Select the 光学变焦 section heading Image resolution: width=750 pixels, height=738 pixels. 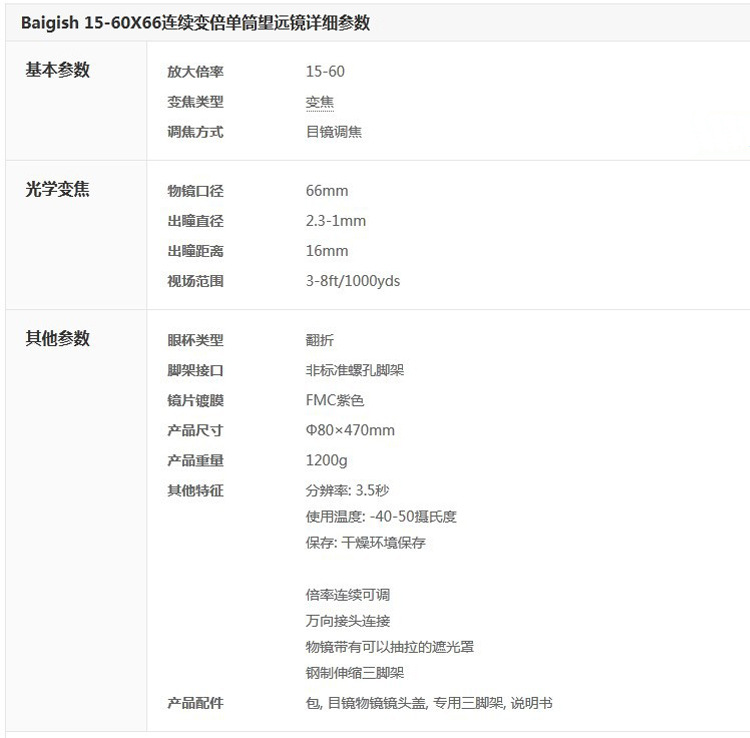coord(57,189)
